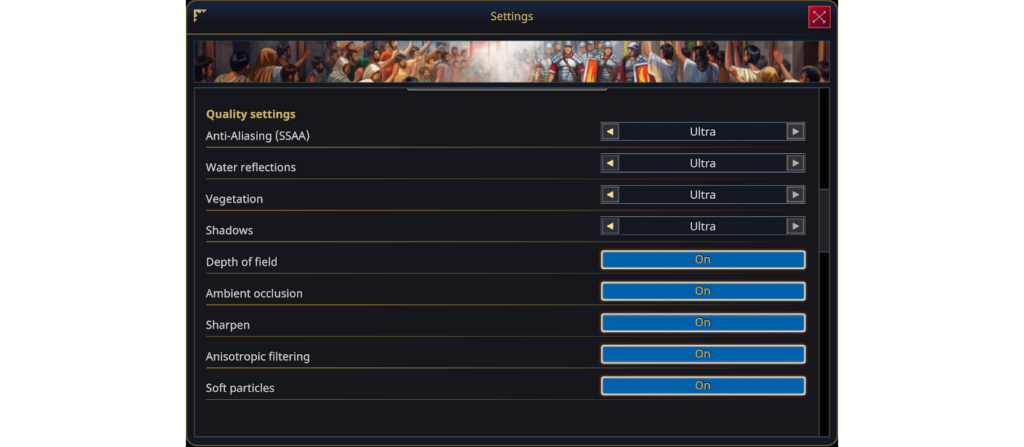The image size is (1024, 447).
Task: Increase Water reflections quality with right arrow
Action: click(795, 163)
